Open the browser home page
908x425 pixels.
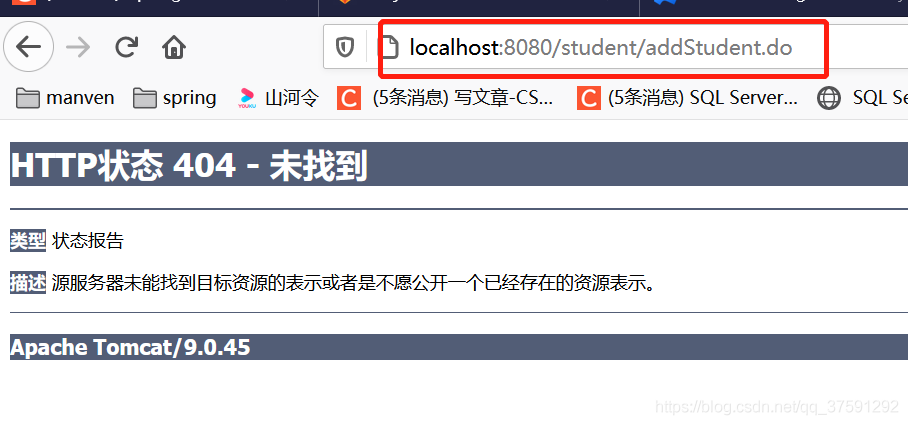[173, 47]
